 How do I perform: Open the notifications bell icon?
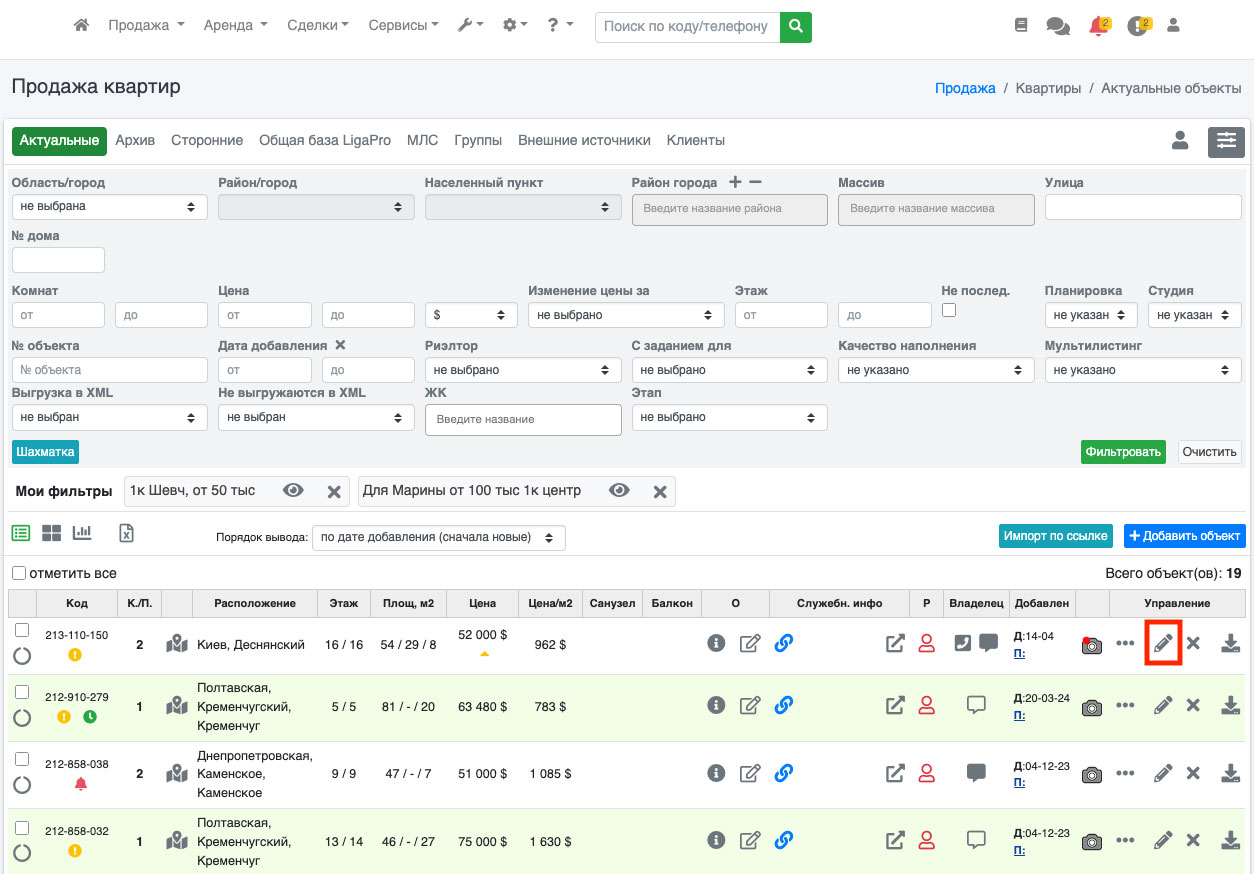point(1098,27)
